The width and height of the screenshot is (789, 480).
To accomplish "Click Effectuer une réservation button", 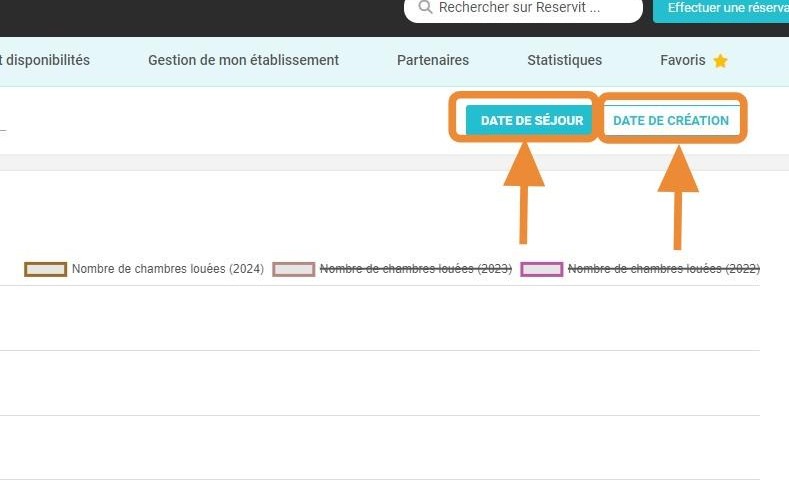I will pos(723,9).
